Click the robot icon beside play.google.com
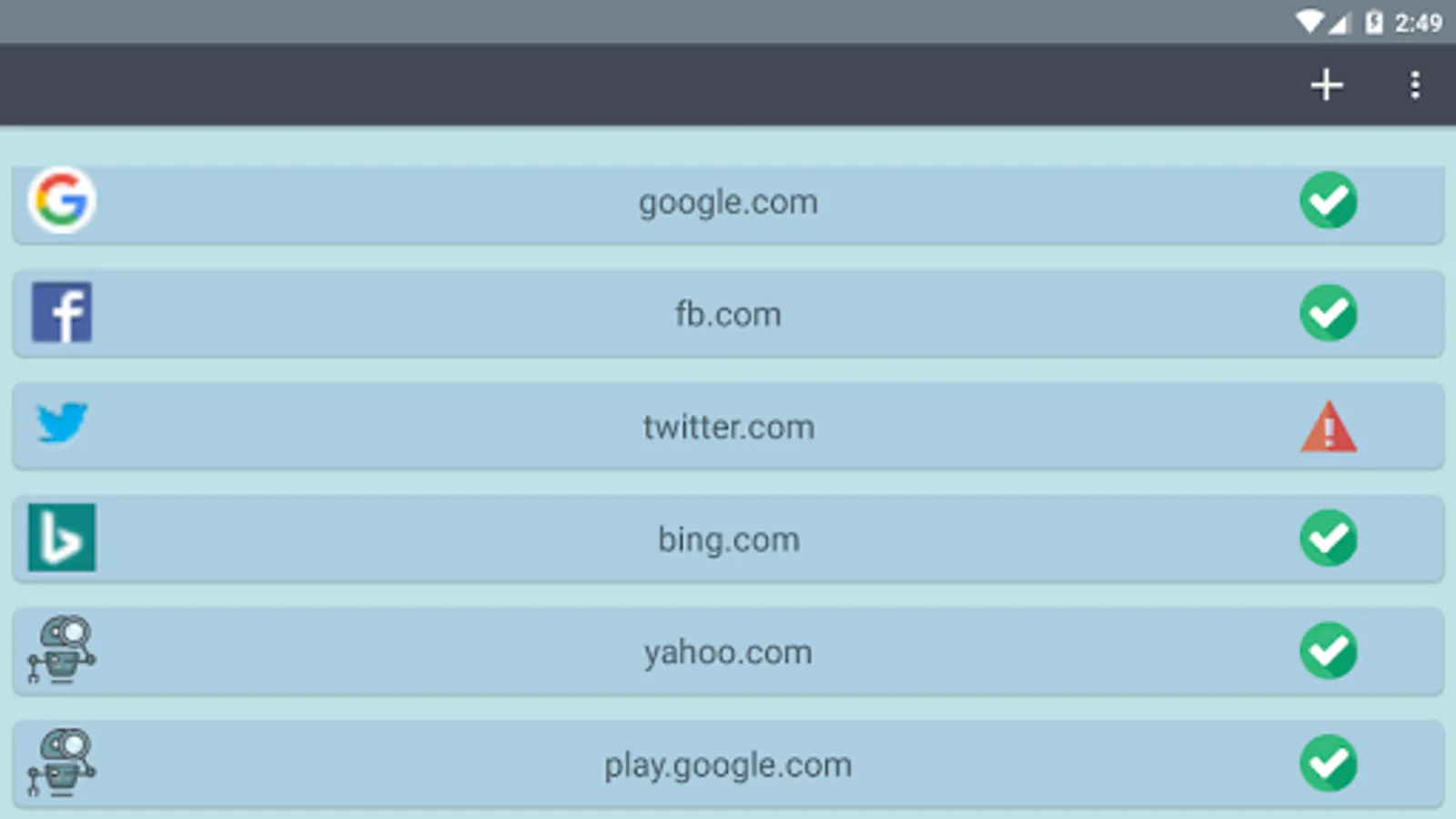 pyautogui.click(x=62, y=763)
